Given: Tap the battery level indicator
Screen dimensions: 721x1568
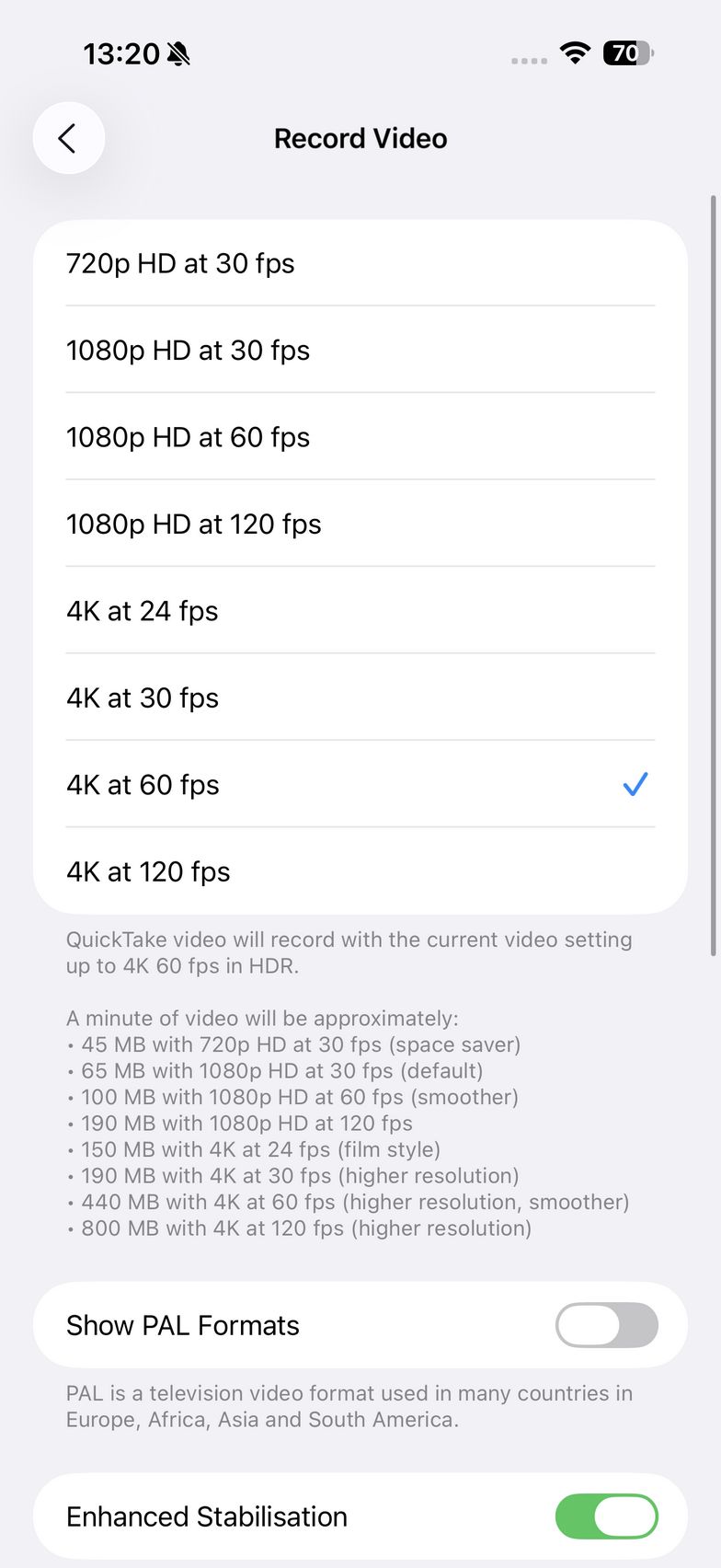Looking at the screenshot, I should click(627, 53).
